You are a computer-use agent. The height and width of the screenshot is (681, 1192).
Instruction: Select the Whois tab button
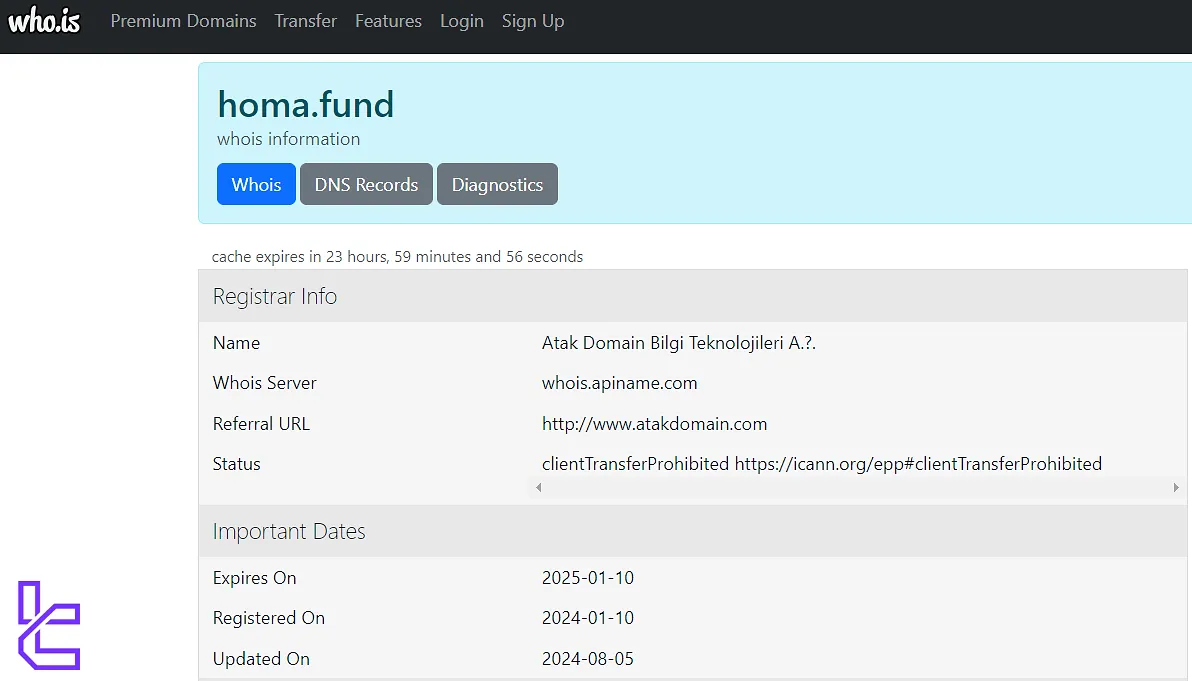coord(256,184)
